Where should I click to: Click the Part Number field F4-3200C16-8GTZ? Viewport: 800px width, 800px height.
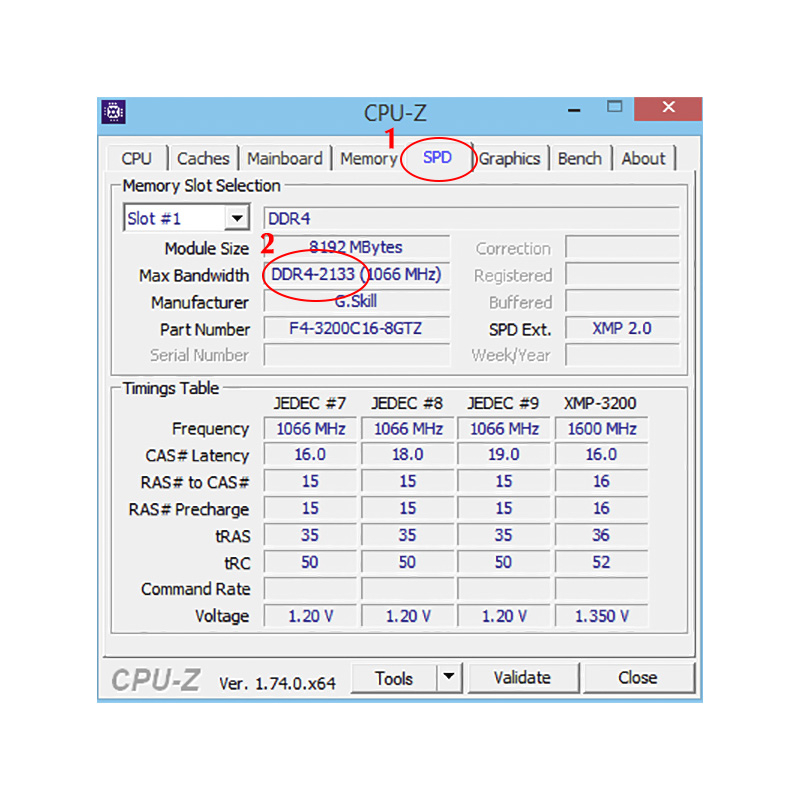click(x=355, y=329)
